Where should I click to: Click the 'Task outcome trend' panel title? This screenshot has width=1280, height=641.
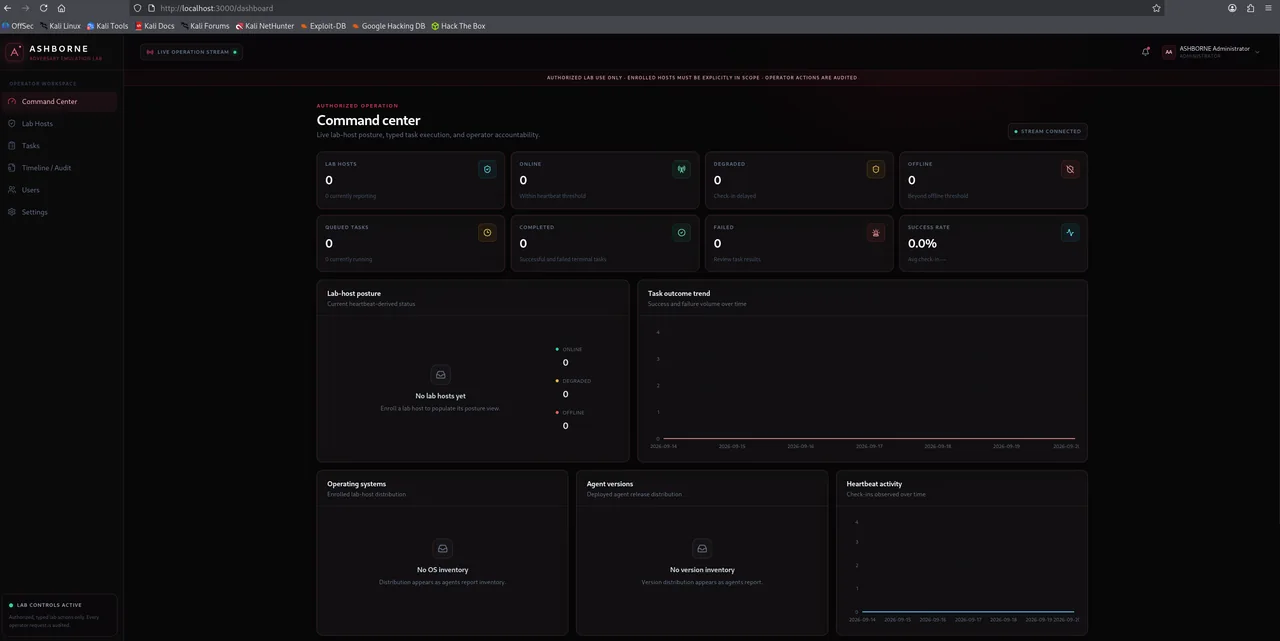(679, 294)
